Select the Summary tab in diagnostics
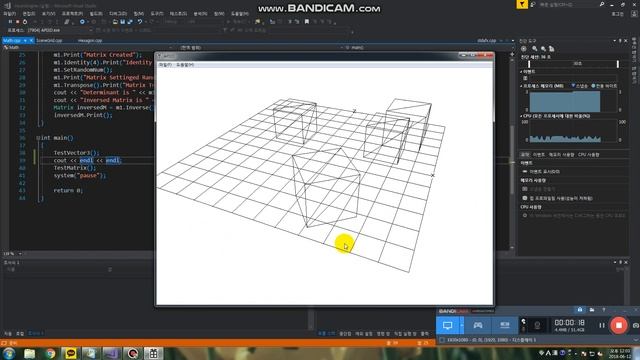 pyautogui.click(x=525, y=155)
